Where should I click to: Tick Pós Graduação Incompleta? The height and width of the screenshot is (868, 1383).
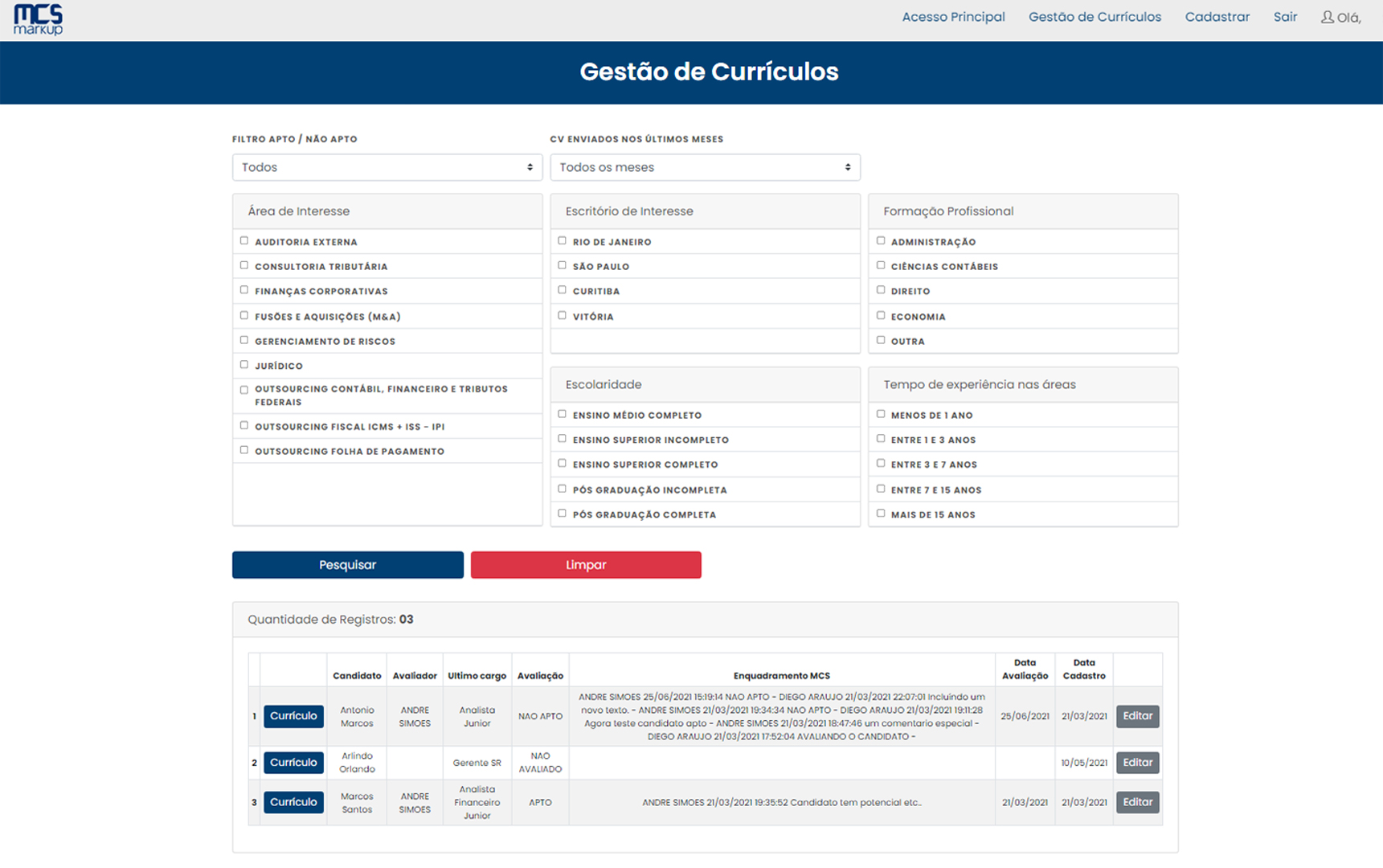coord(563,489)
